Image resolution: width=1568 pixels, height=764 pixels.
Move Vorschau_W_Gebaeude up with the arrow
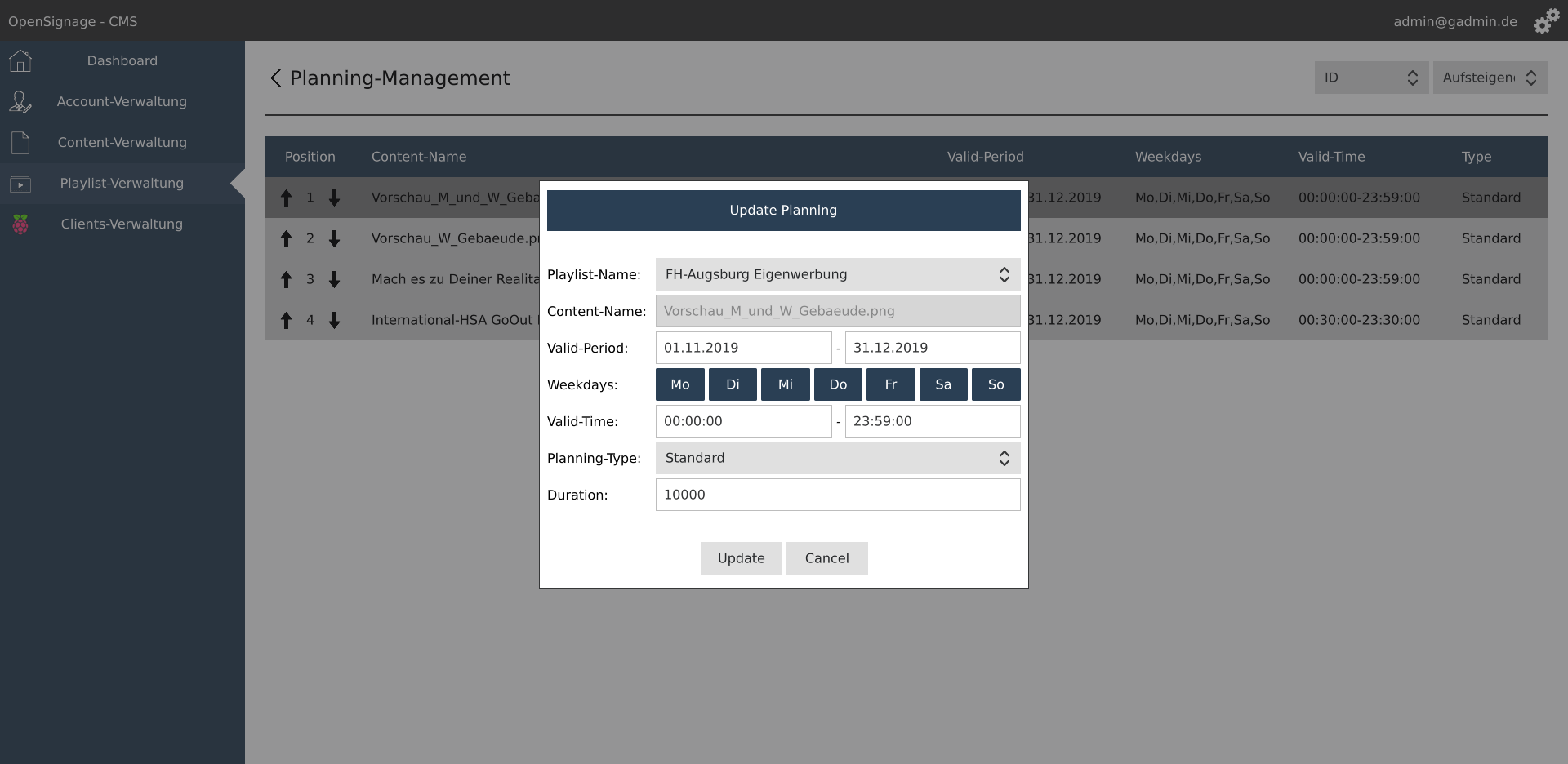(285, 238)
